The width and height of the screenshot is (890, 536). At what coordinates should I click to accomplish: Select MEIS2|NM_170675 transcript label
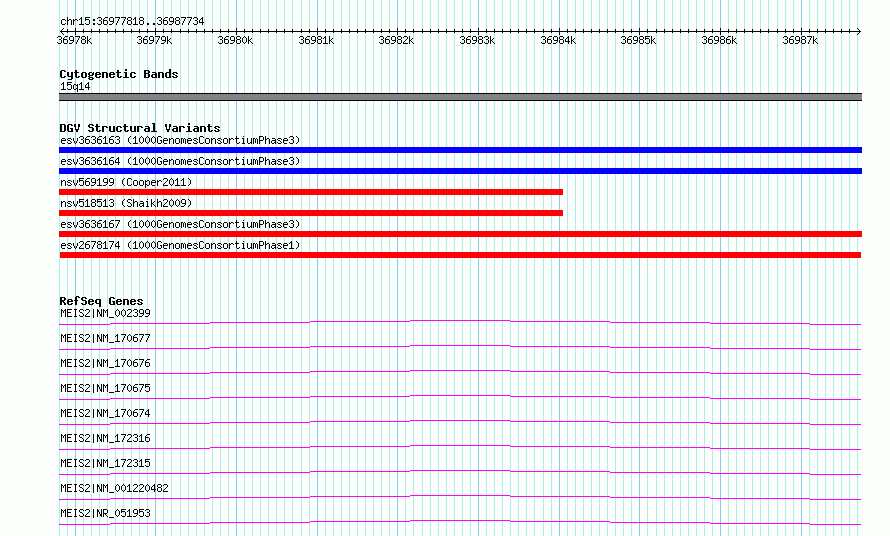coord(105,388)
